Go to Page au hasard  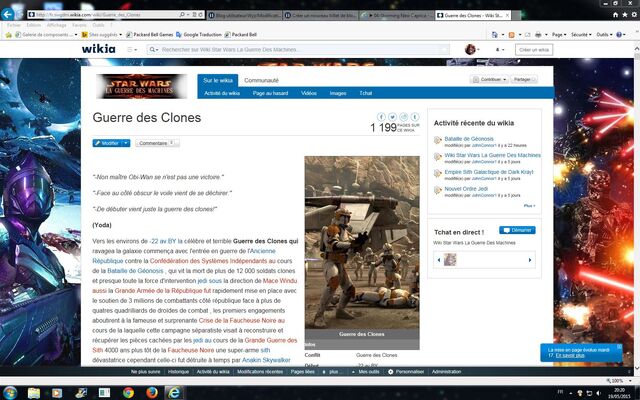point(270,93)
